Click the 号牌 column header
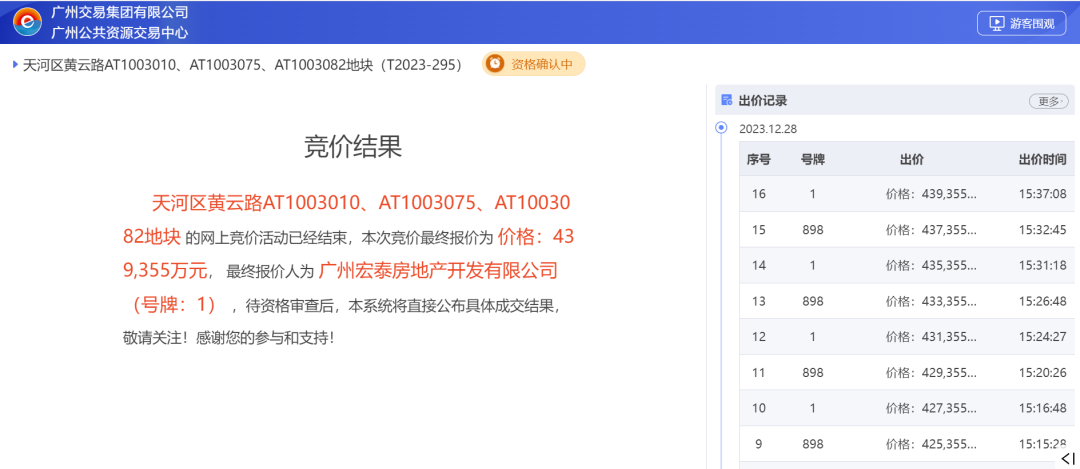 click(x=813, y=160)
